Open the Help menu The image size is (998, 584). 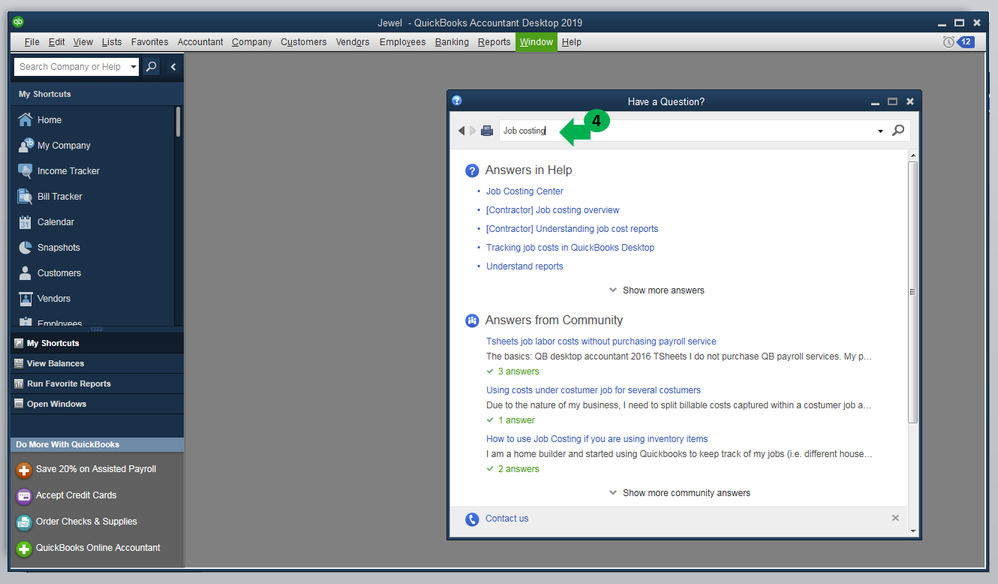[x=572, y=42]
